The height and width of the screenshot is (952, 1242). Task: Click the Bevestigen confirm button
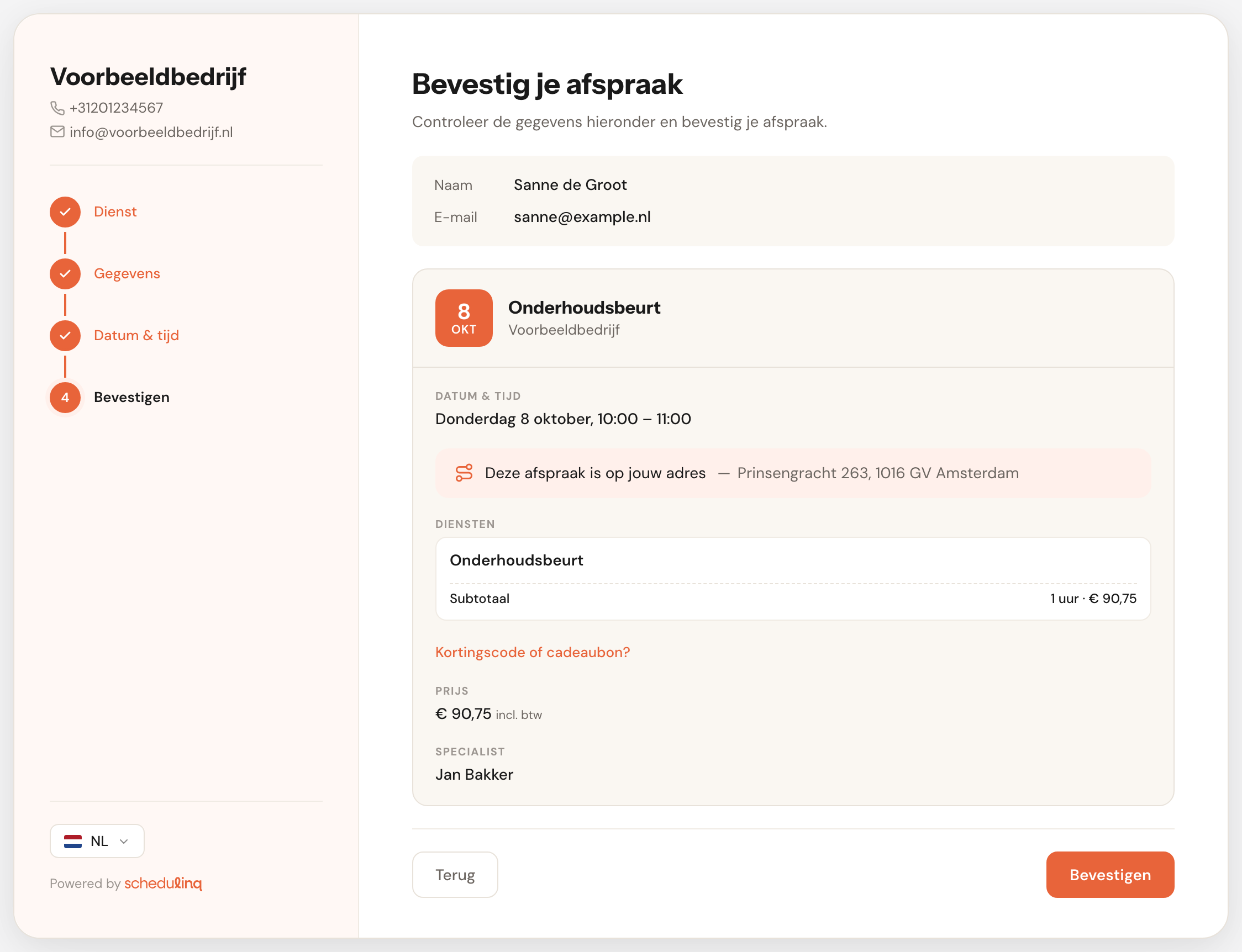tap(1110, 874)
